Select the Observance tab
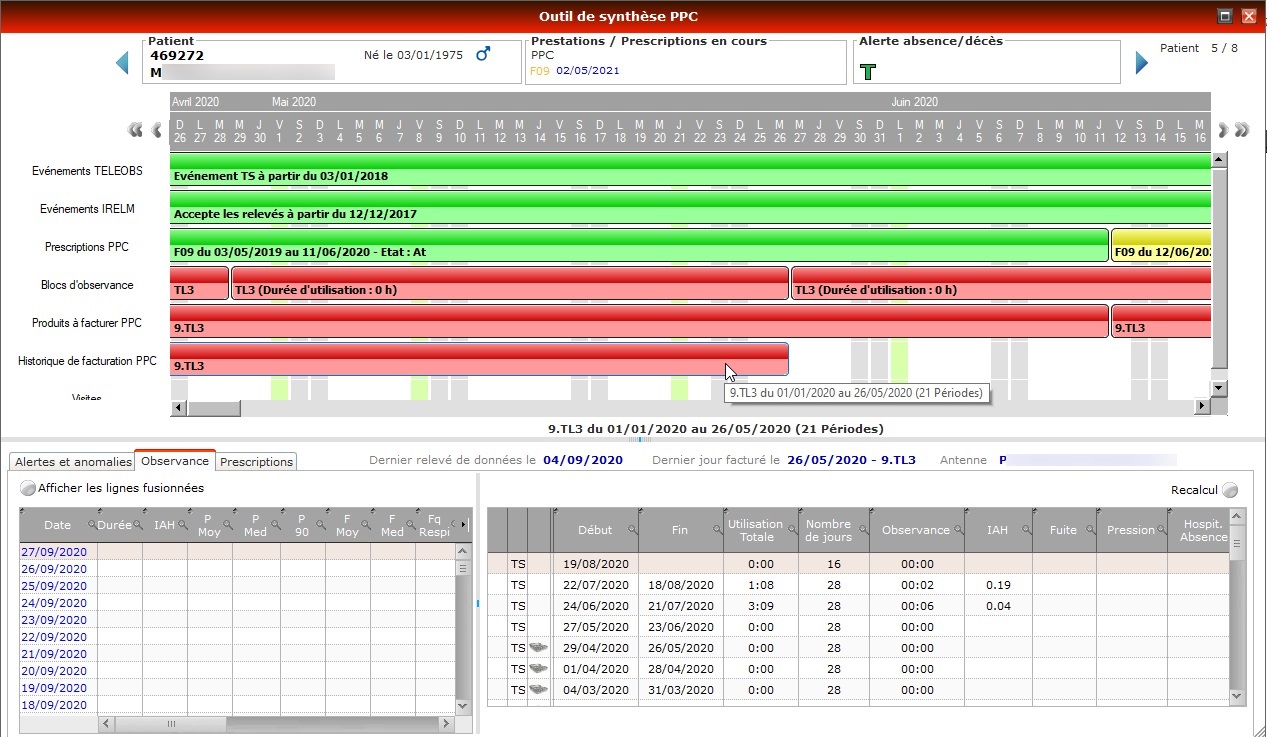This screenshot has width=1267, height=737. (x=175, y=461)
